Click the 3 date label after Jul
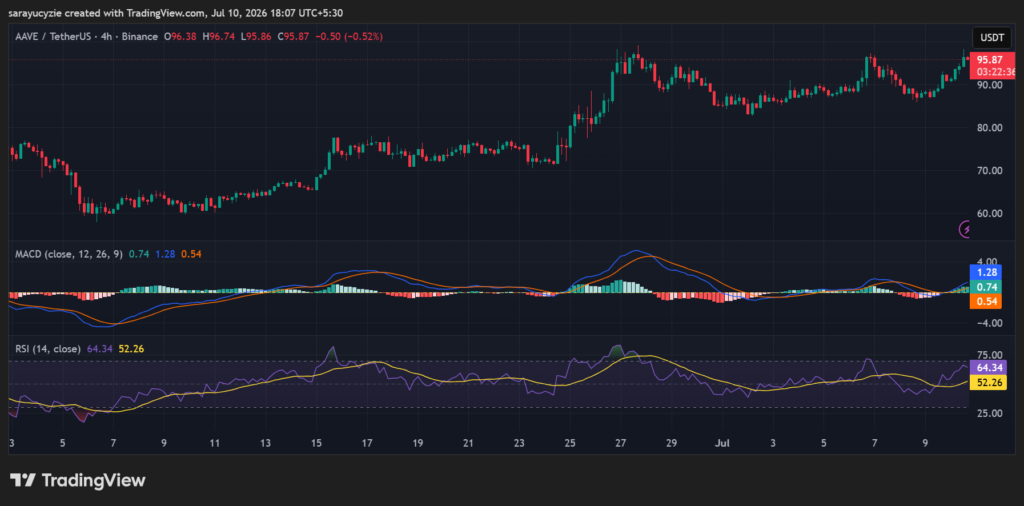 pos(773,443)
